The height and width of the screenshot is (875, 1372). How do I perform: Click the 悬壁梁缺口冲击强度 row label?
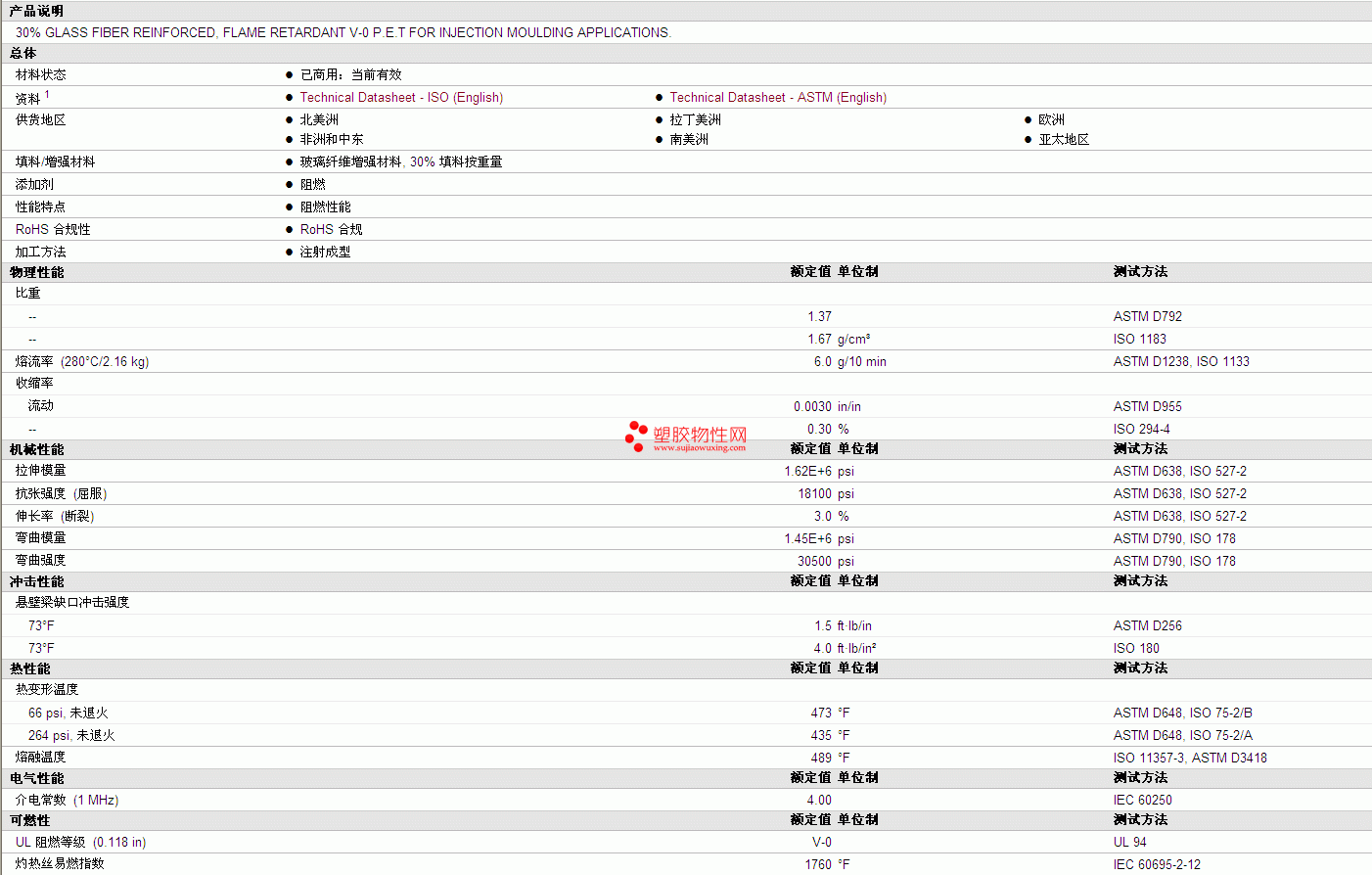coord(72,602)
